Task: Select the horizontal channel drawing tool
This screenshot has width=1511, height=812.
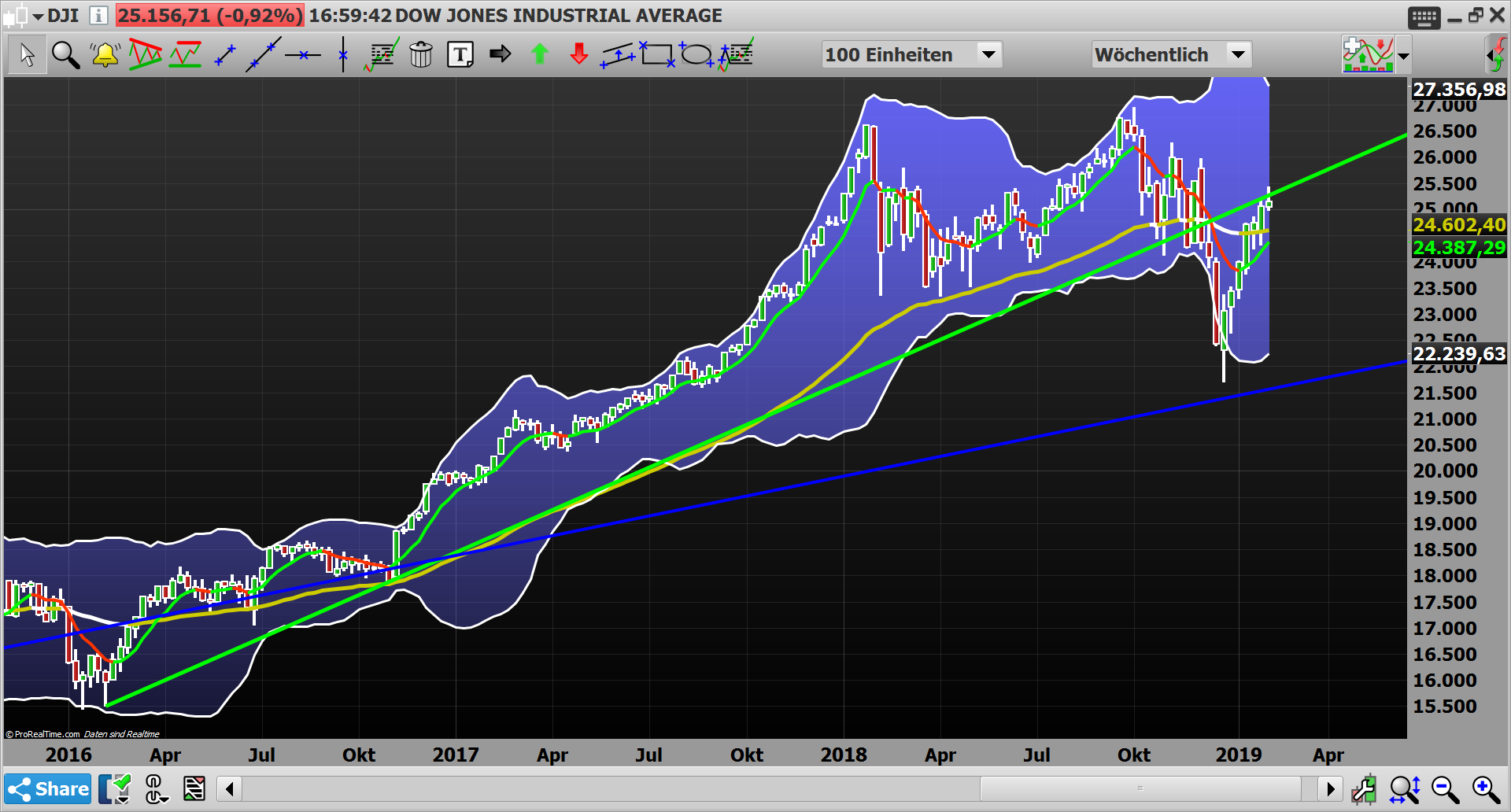Action: pyautogui.click(x=186, y=55)
